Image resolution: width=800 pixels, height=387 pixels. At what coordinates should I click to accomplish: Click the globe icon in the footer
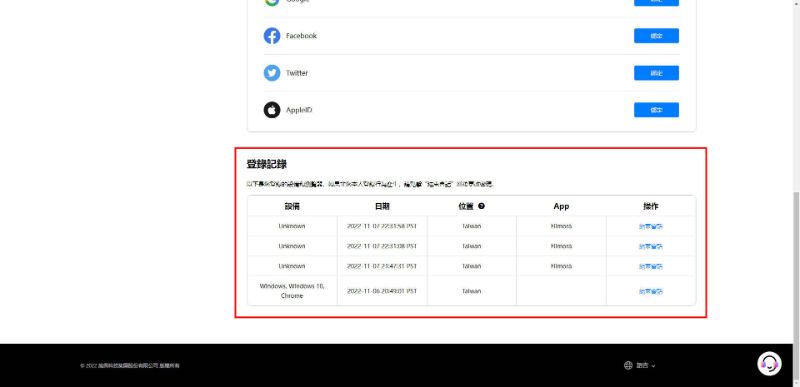[628, 365]
